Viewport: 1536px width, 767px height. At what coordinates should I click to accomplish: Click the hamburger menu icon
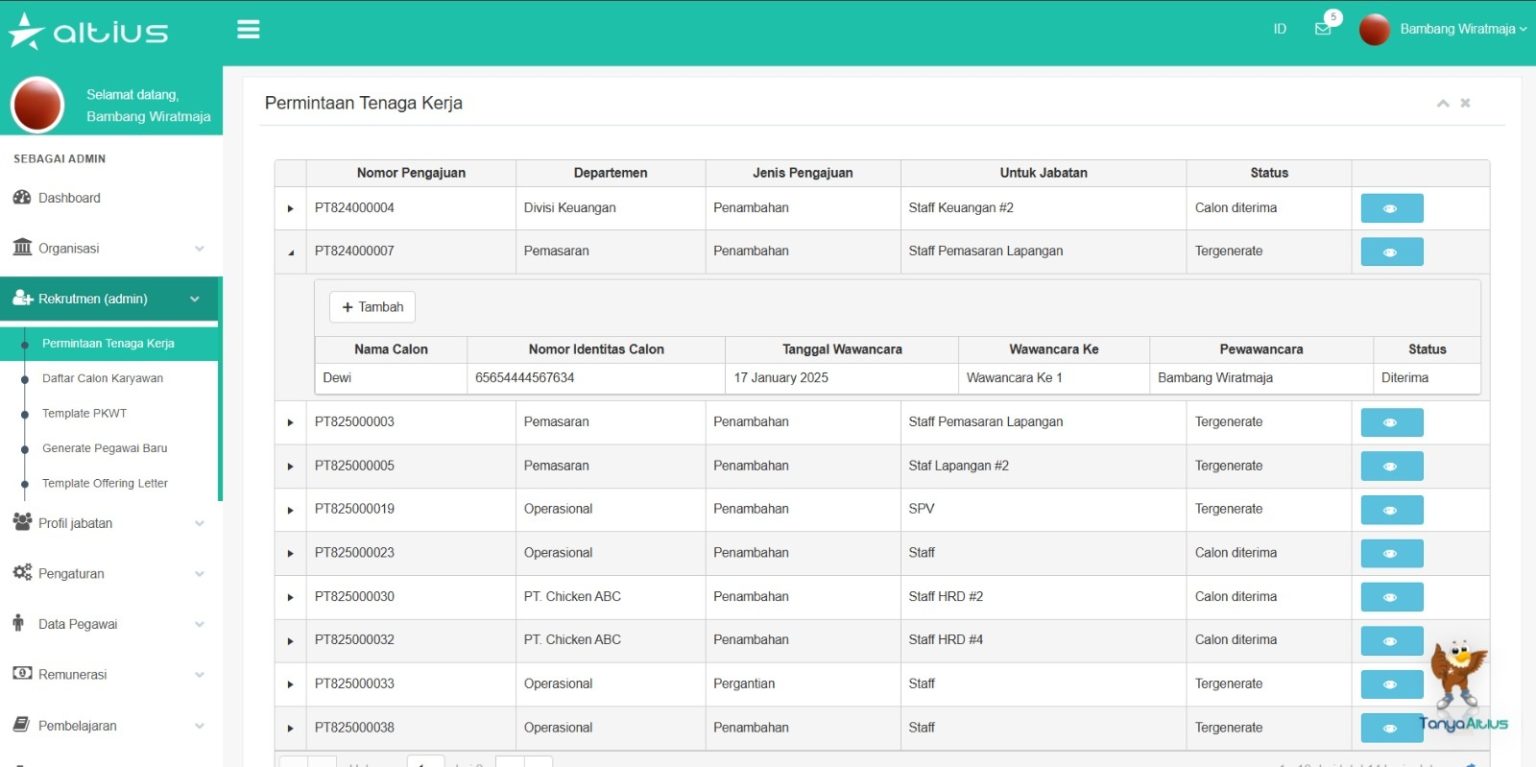(248, 30)
